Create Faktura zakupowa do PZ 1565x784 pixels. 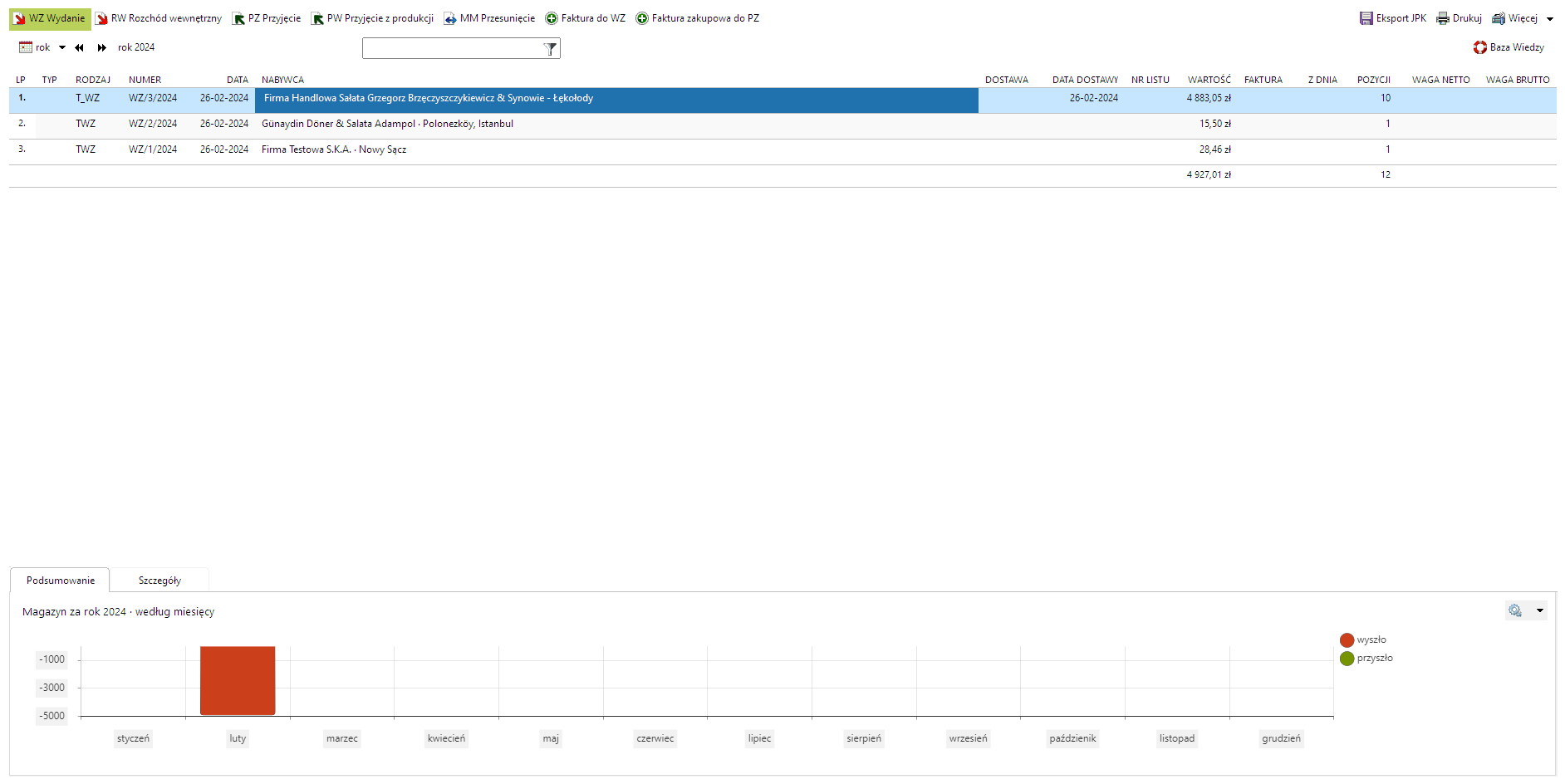pyautogui.click(x=697, y=18)
